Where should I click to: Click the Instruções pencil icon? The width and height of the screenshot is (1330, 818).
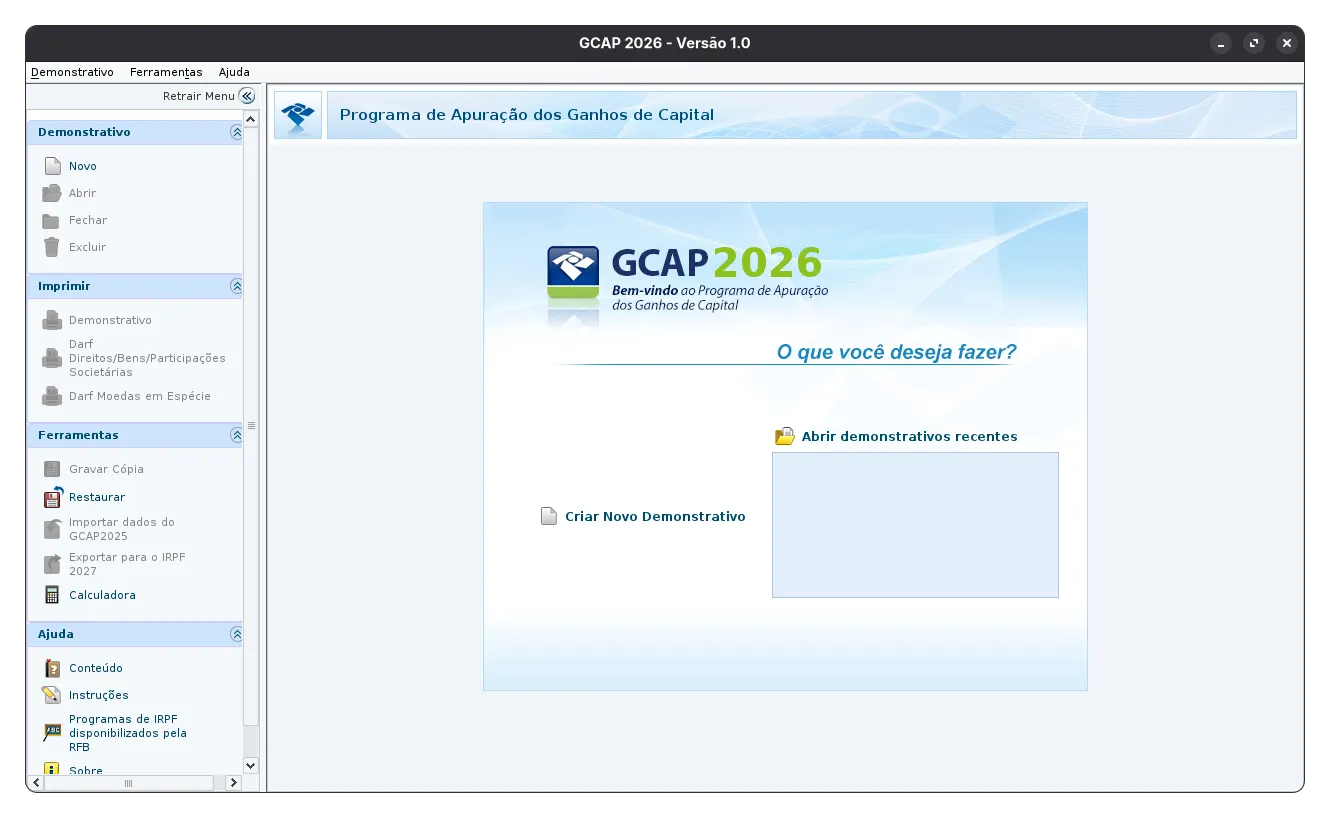click(52, 695)
